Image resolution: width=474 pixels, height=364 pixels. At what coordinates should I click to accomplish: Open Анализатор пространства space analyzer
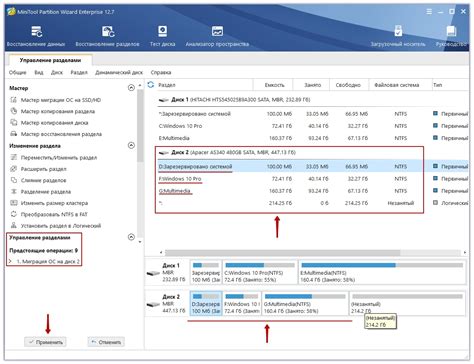(217, 36)
